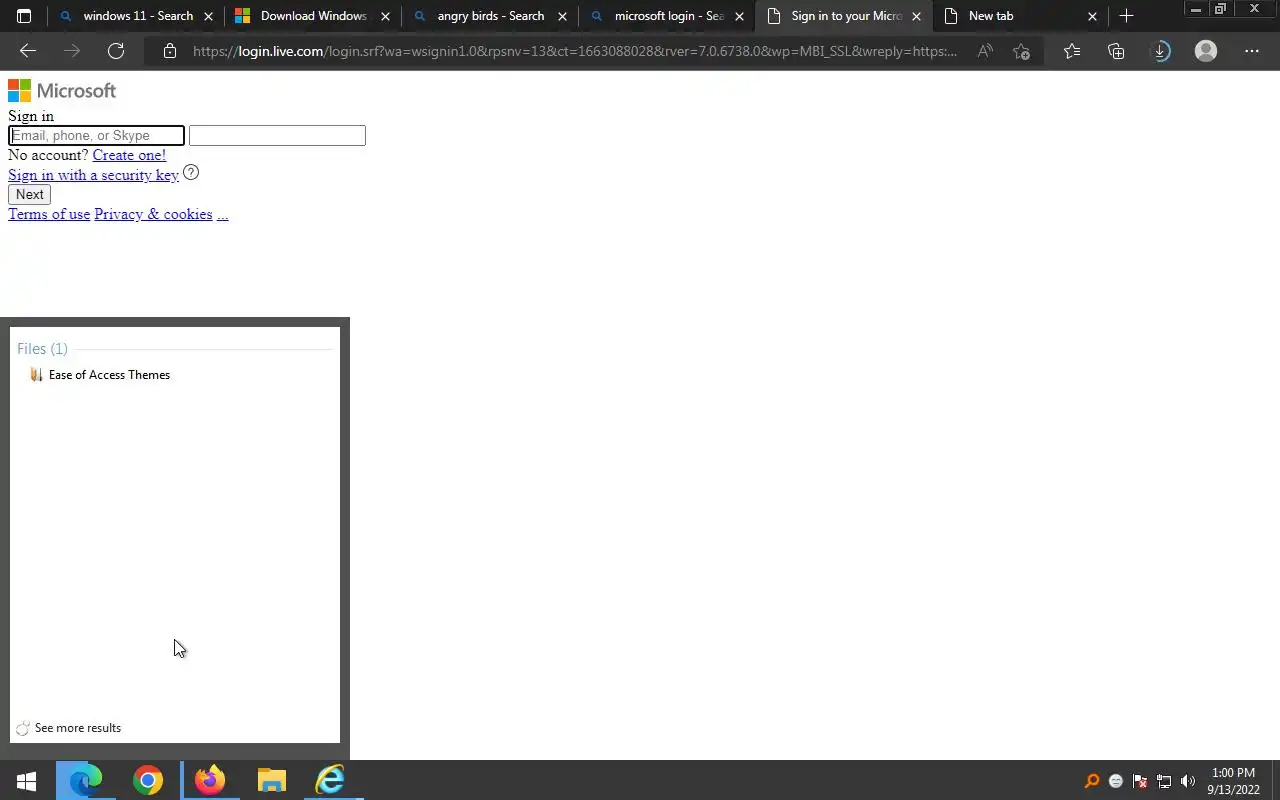Open File Explorer from the taskbar

(x=271, y=780)
